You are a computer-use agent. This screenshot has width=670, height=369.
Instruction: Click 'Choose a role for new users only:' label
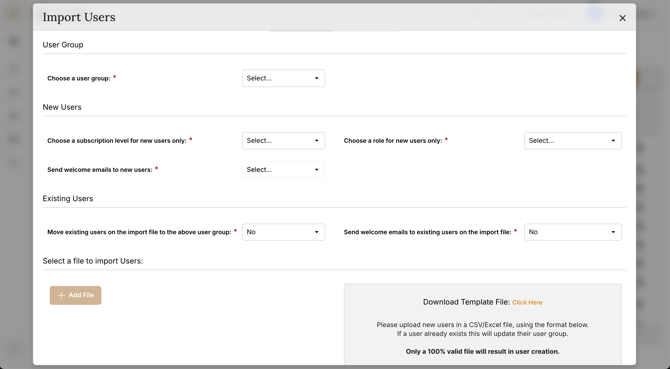click(x=393, y=141)
